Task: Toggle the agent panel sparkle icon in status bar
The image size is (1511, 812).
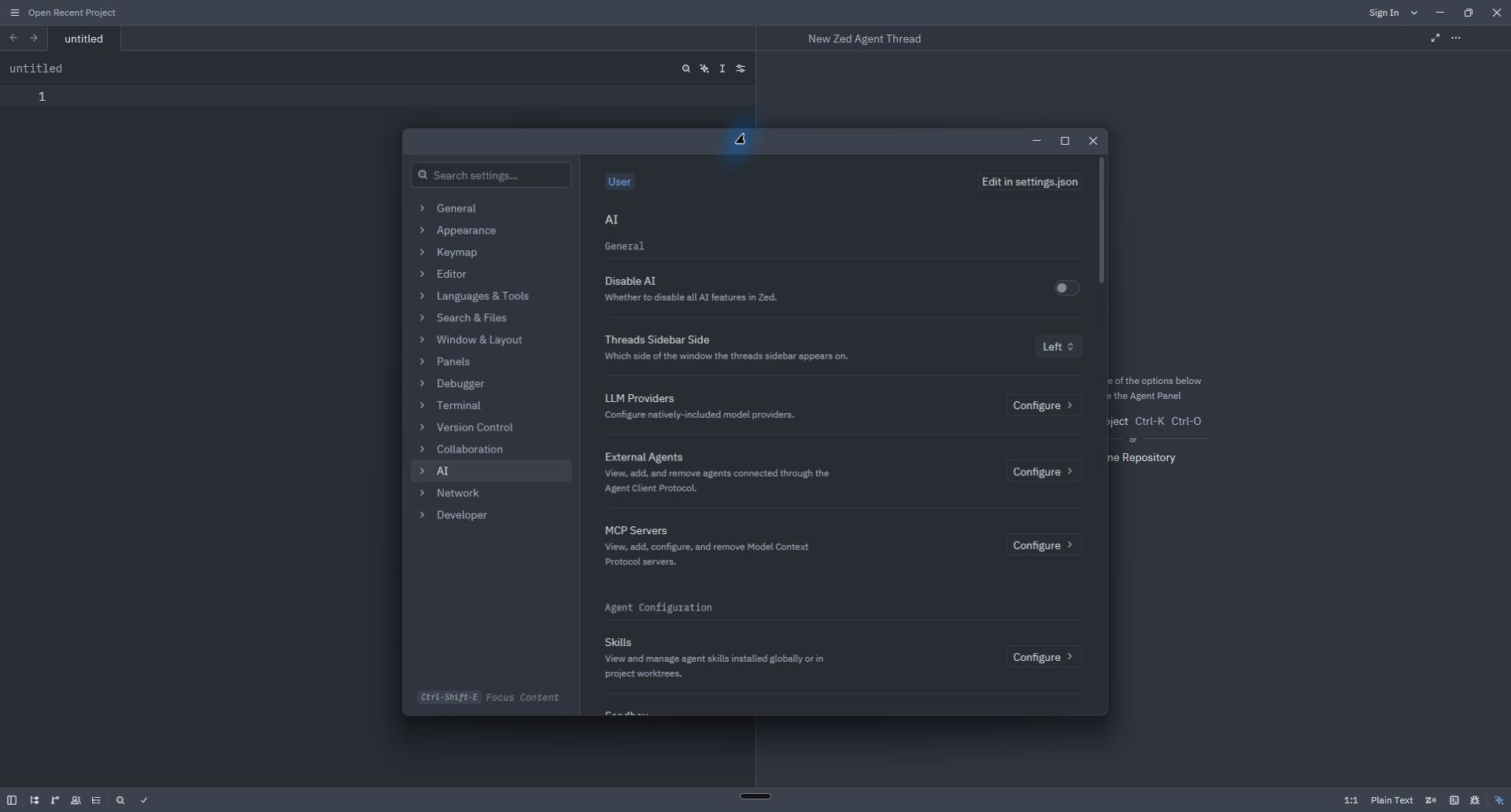Action: [x=1499, y=801]
